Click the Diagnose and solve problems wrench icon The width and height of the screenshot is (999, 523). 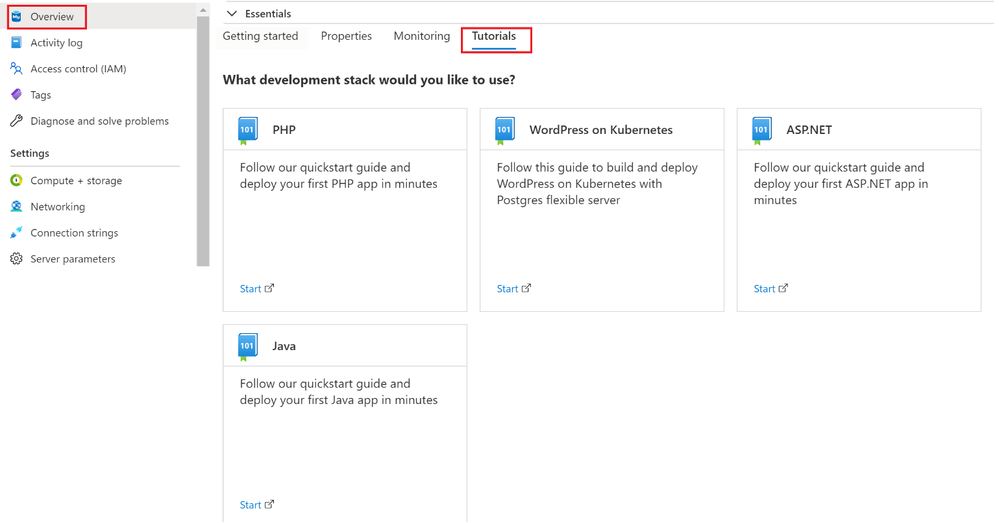17,121
